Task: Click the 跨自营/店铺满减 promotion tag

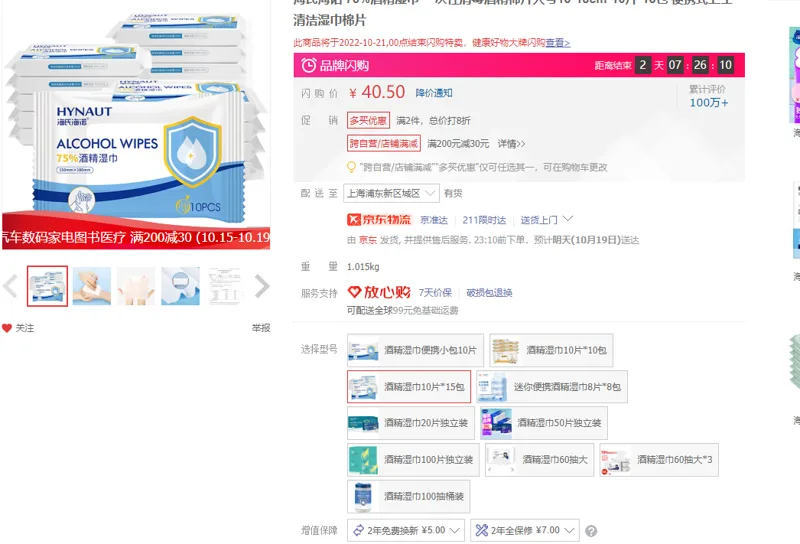Action: pos(384,143)
